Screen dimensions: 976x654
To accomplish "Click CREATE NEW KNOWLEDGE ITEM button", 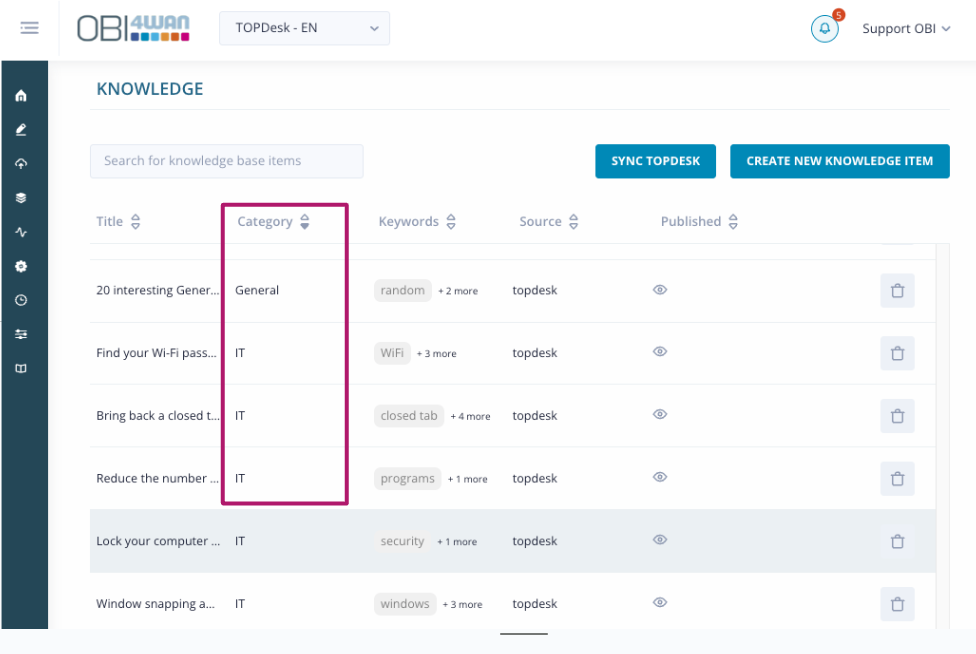I will [x=840, y=161].
